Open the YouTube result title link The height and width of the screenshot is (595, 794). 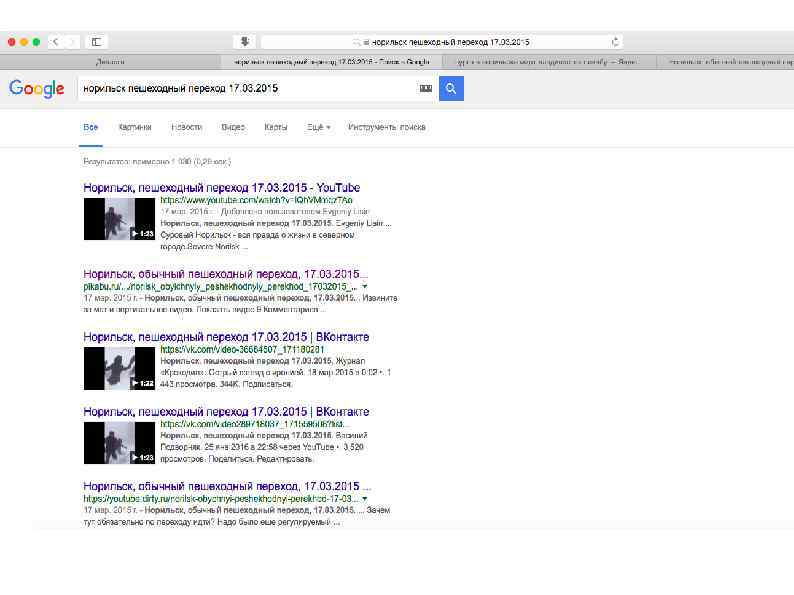tap(221, 187)
